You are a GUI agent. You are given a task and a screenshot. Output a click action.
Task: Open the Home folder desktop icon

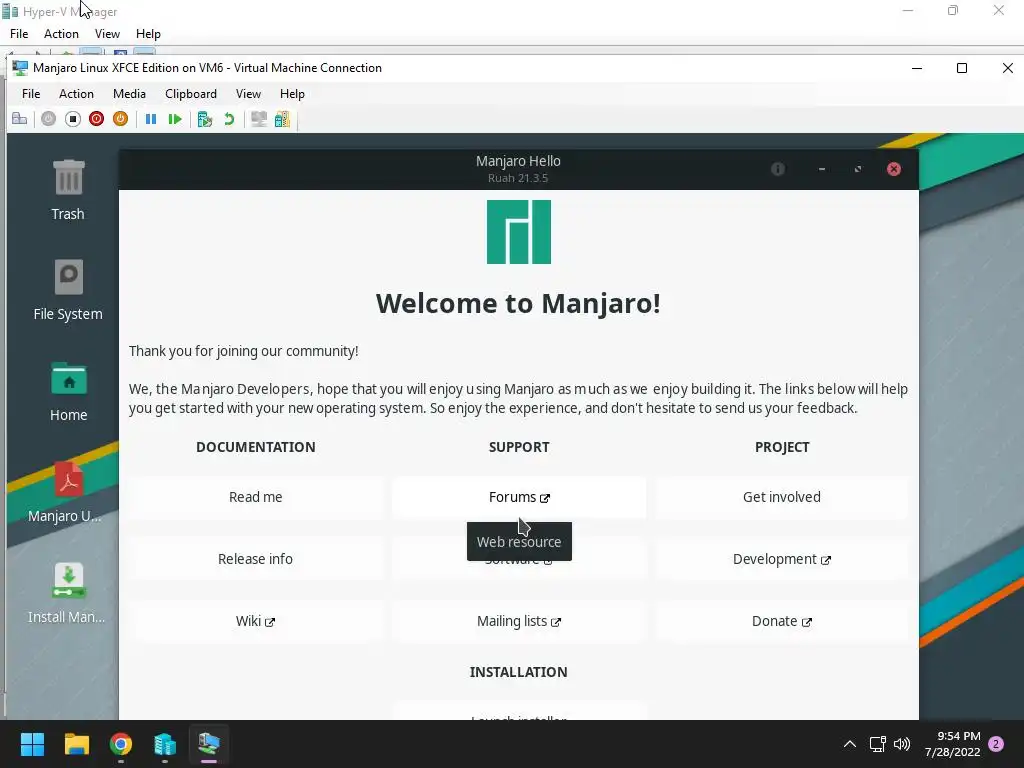(68, 391)
